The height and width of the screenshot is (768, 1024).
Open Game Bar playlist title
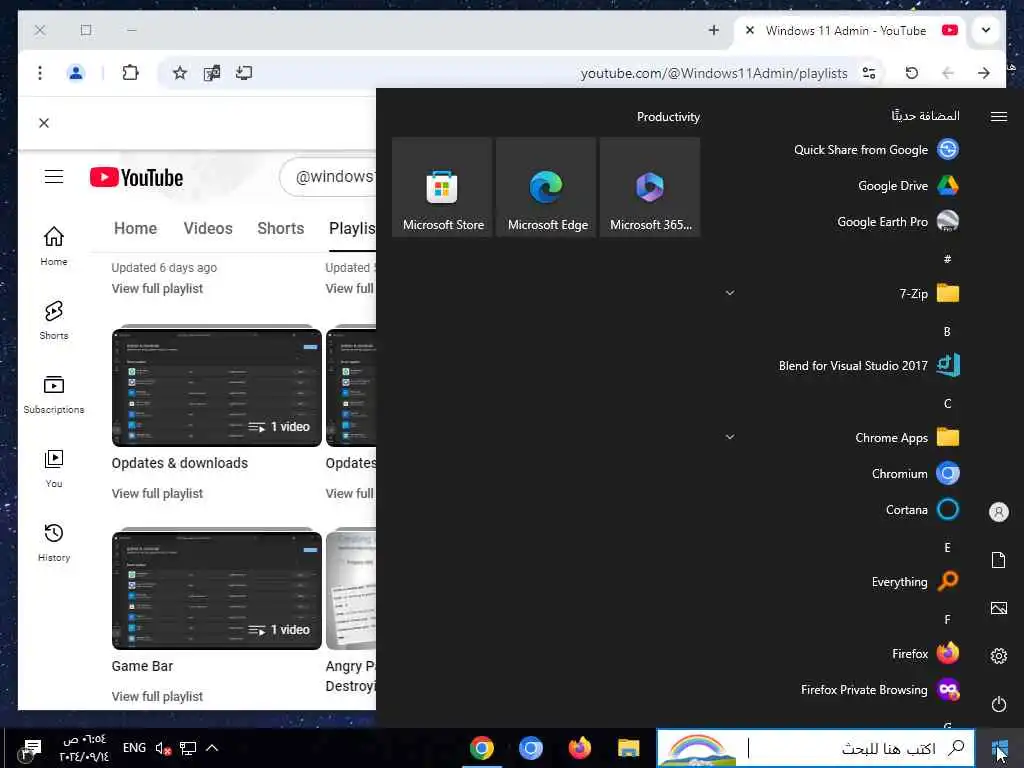click(x=142, y=666)
